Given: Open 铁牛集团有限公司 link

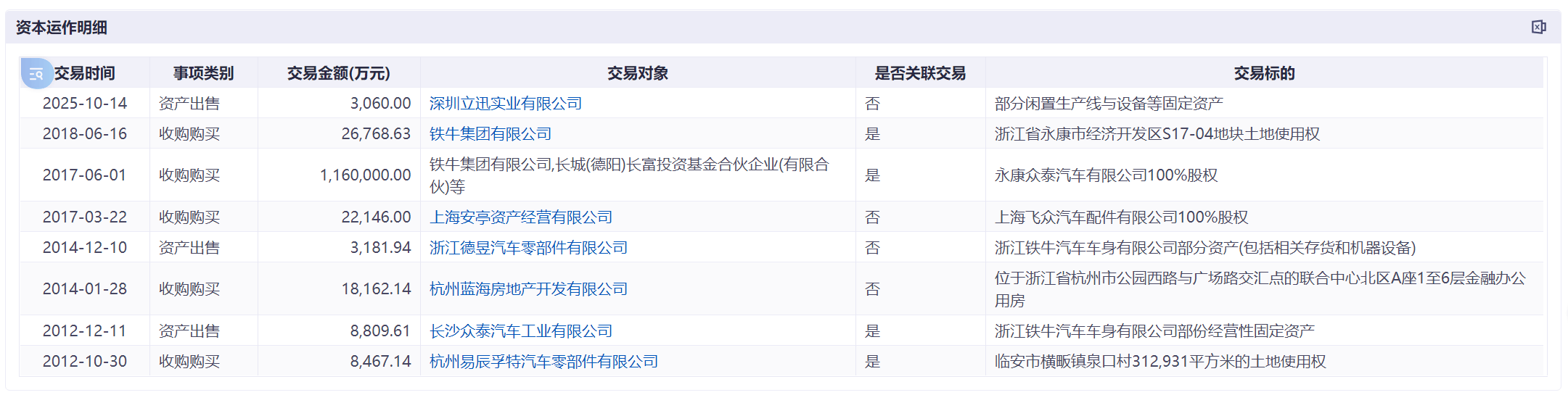Looking at the screenshot, I should pos(490,134).
